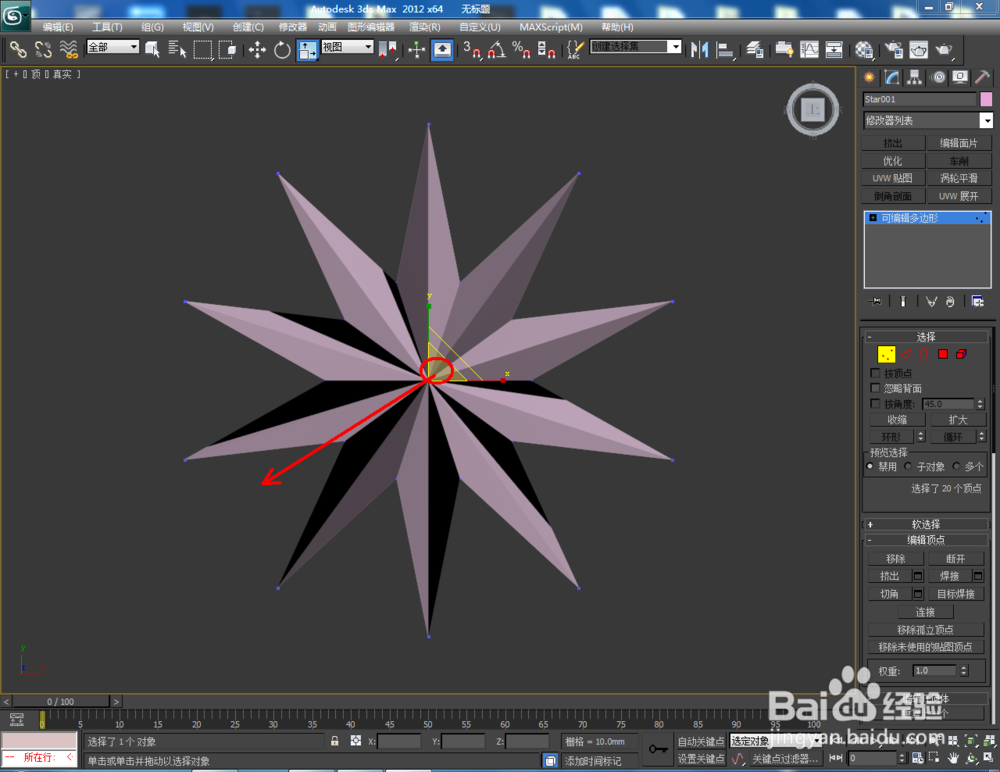Enable the 忽略背面 checkbox

(x=875, y=387)
